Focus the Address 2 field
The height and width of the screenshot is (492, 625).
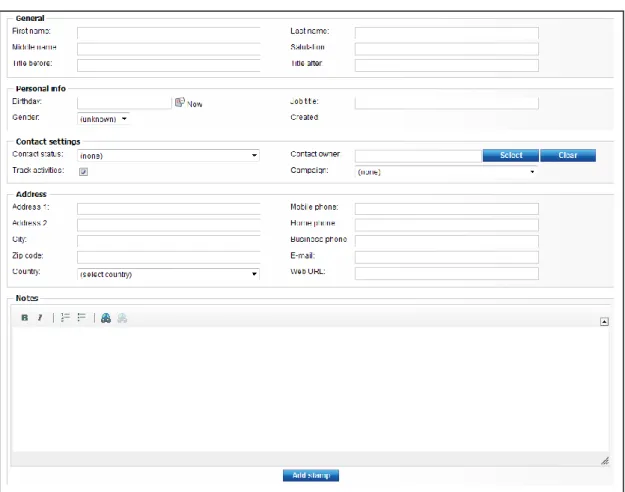pyautogui.click(x=169, y=225)
